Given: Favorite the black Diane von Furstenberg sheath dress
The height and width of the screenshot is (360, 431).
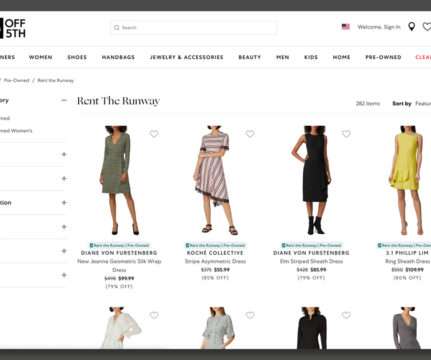Looking at the screenshot, I should (x=346, y=134).
